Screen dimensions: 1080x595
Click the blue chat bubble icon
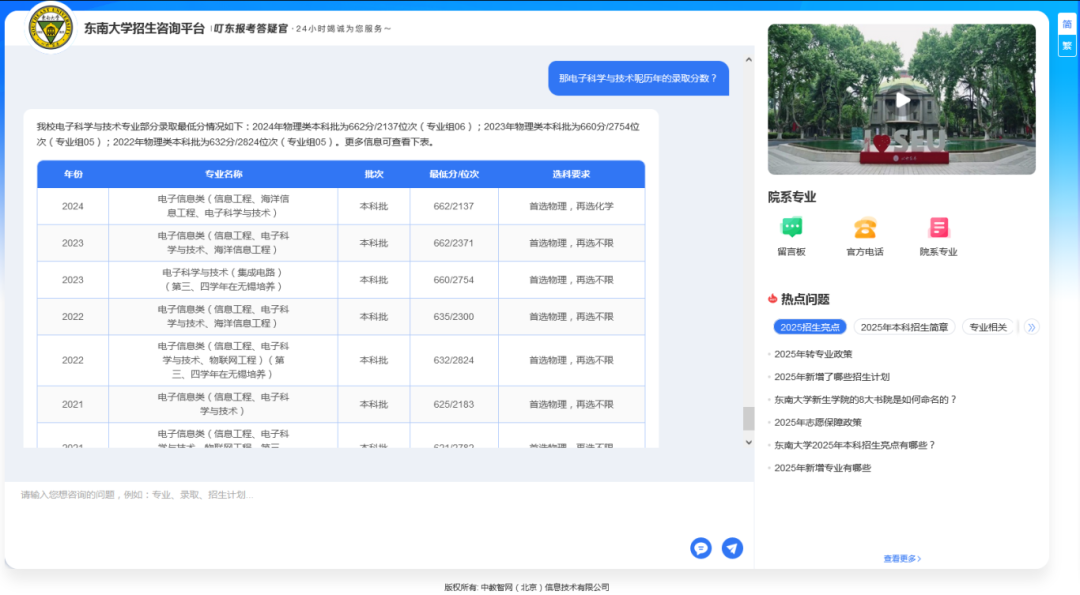tap(700, 548)
